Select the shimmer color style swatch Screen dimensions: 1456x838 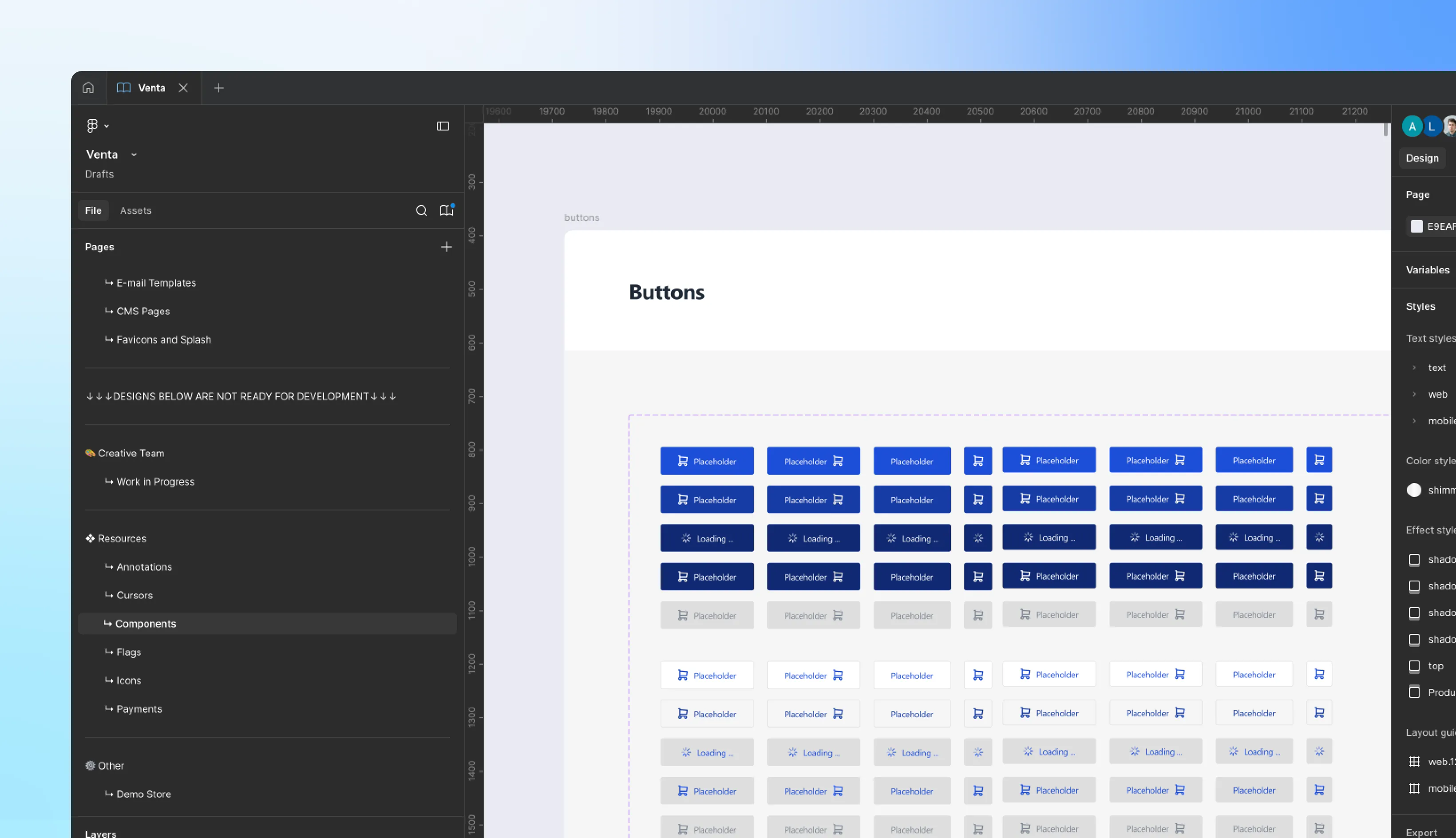[x=1414, y=490]
